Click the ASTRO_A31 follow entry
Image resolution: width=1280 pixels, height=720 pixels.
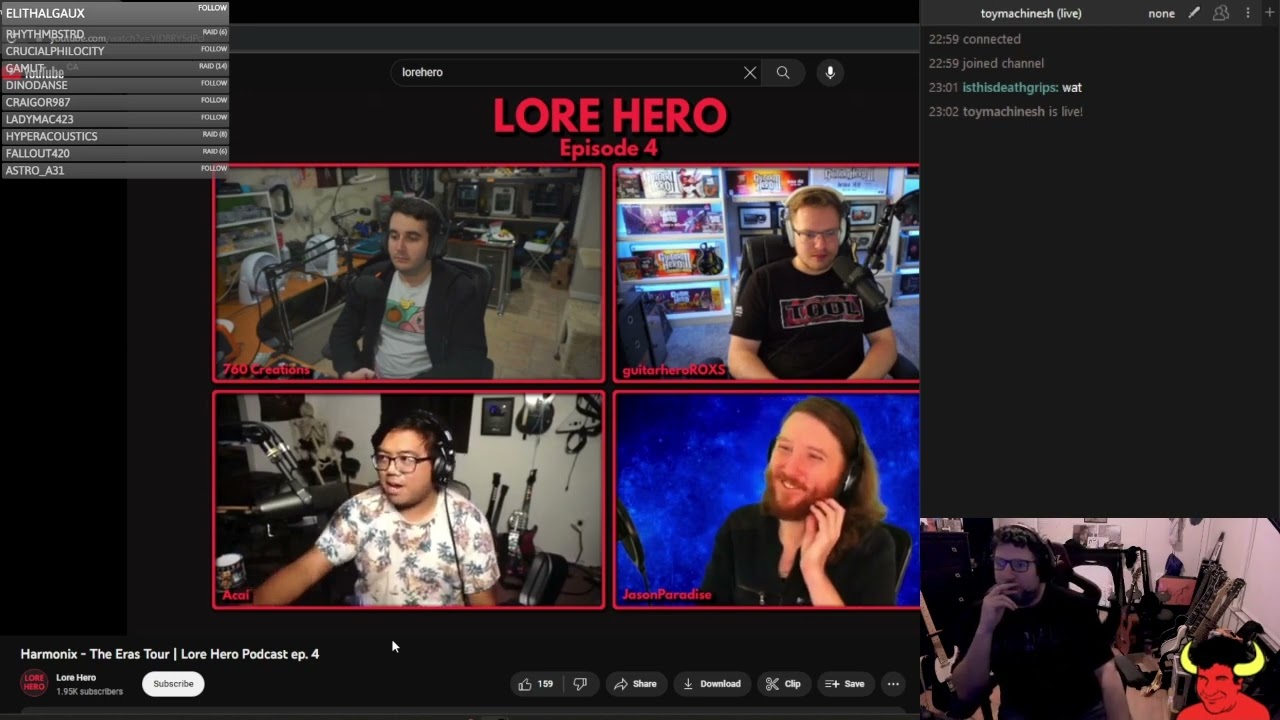pos(115,170)
